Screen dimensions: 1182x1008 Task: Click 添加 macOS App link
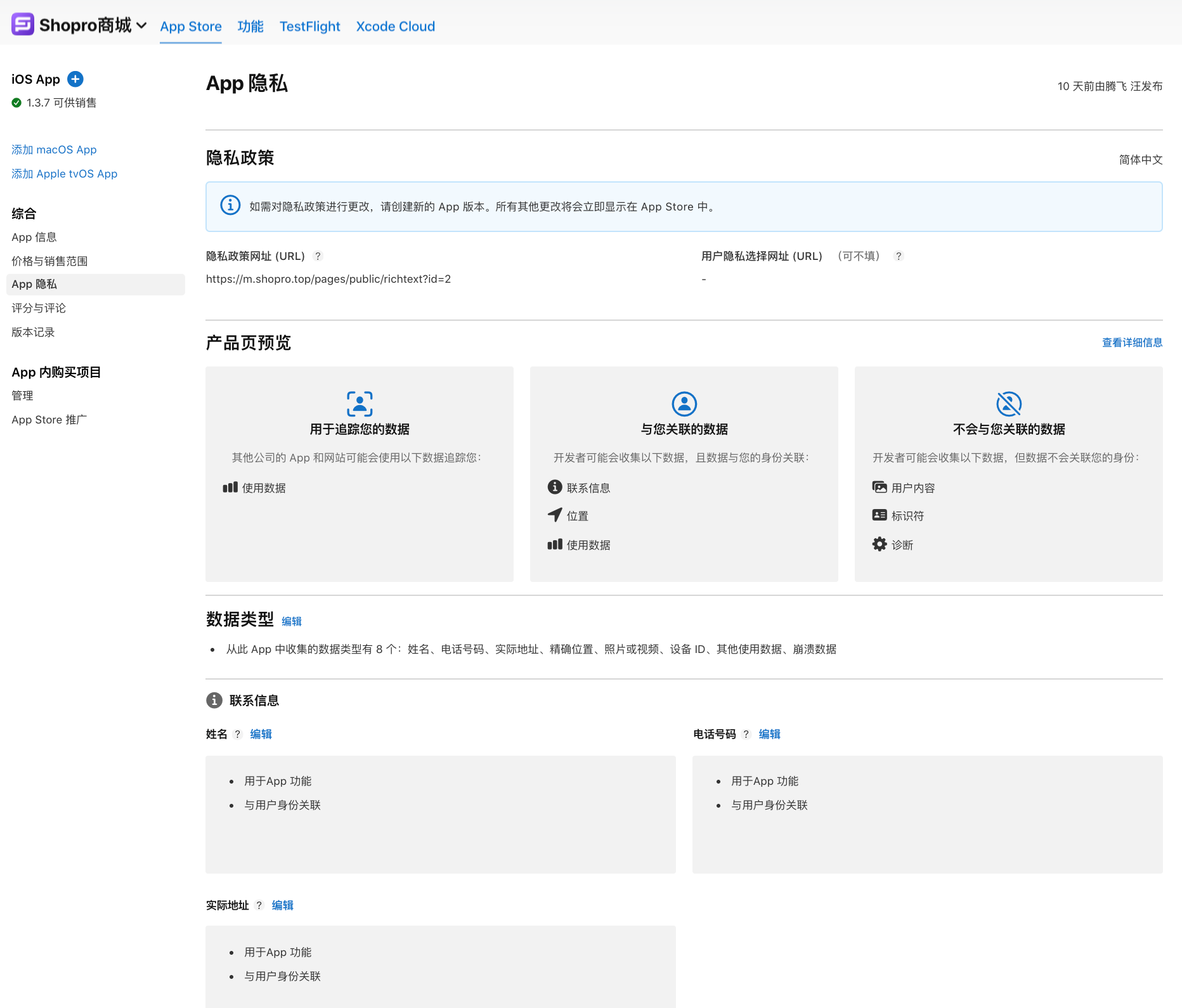(x=54, y=150)
